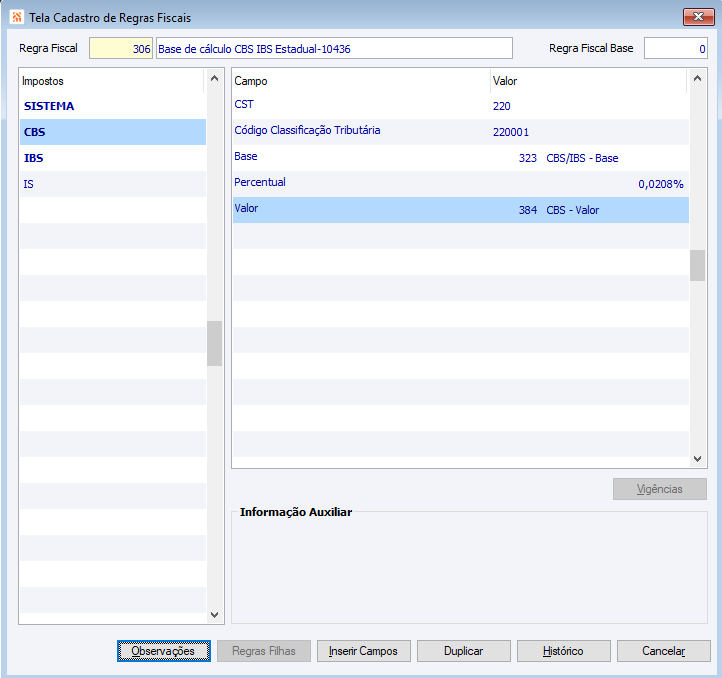Screen dimensions: 722x678
Task: Click the Campo grid scrollbar thumb
Action: tap(697, 265)
